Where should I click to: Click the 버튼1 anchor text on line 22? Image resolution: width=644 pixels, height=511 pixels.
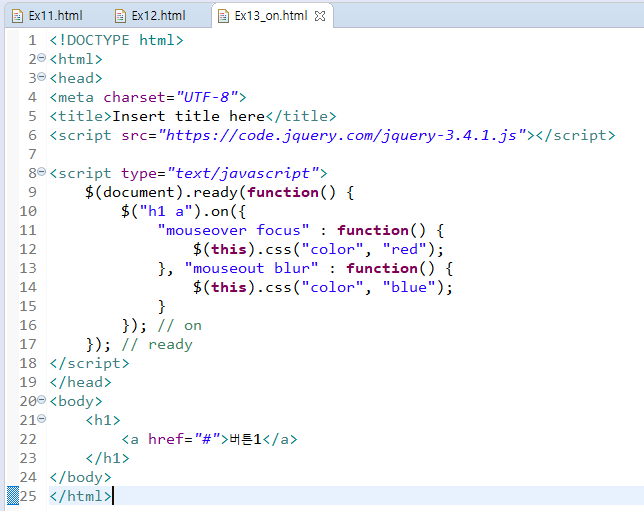pos(245,440)
